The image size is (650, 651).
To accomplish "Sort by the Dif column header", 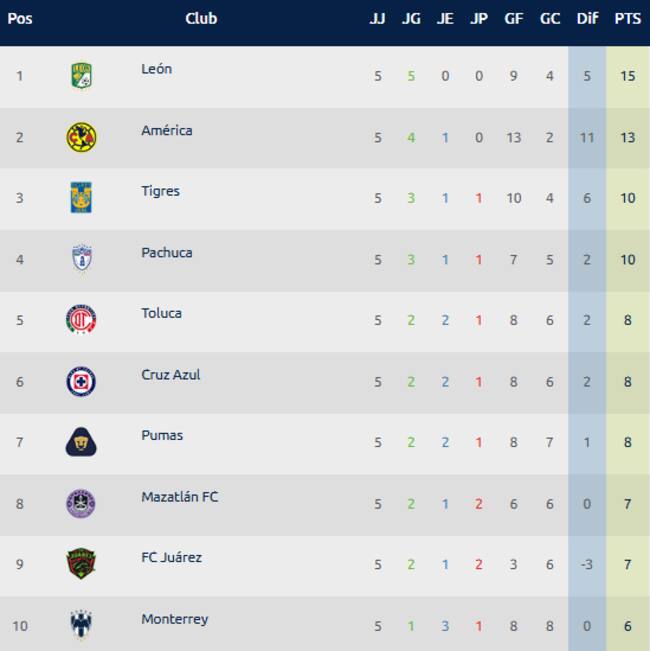I will (587, 19).
